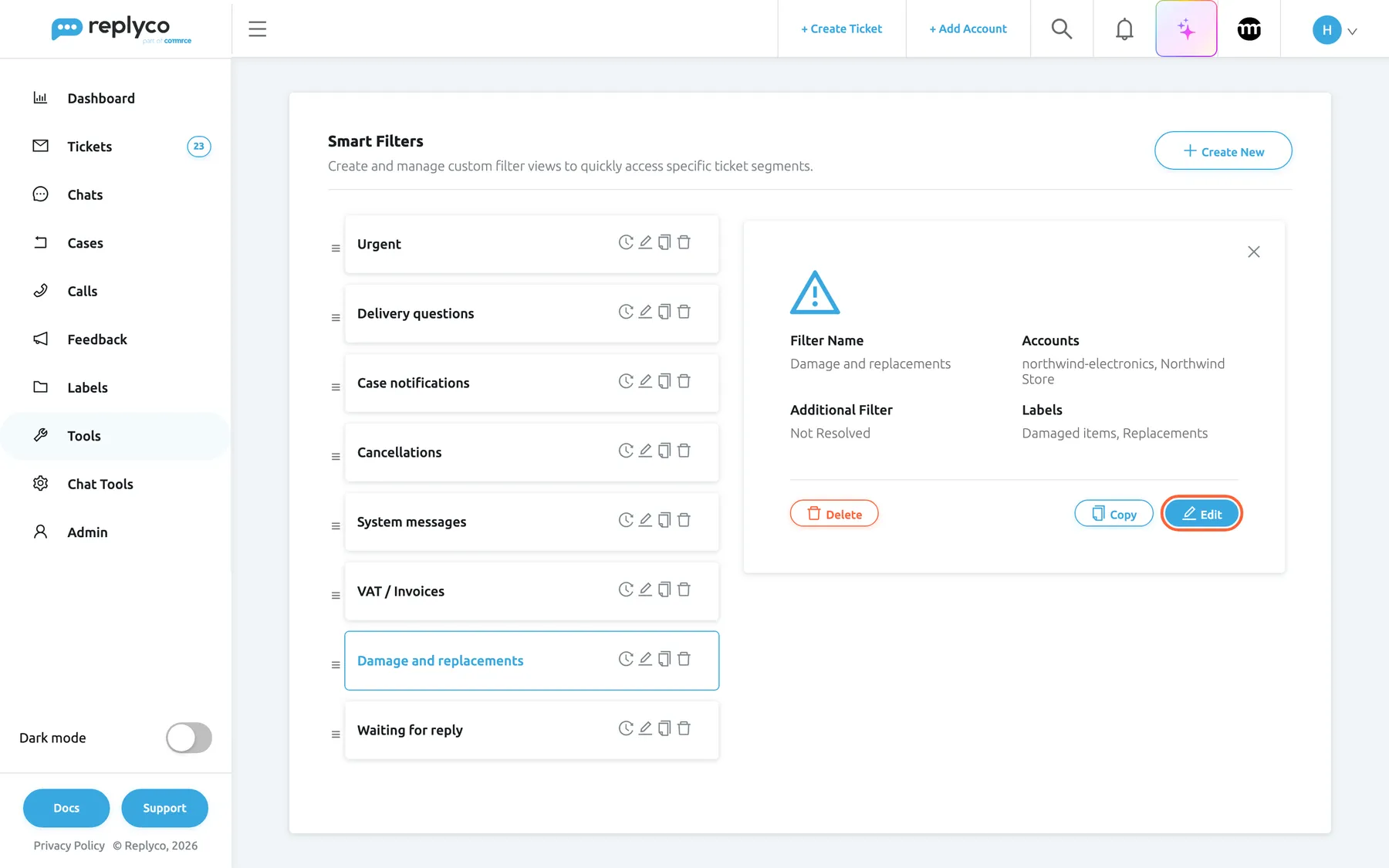Go to Admin section

tap(87, 532)
